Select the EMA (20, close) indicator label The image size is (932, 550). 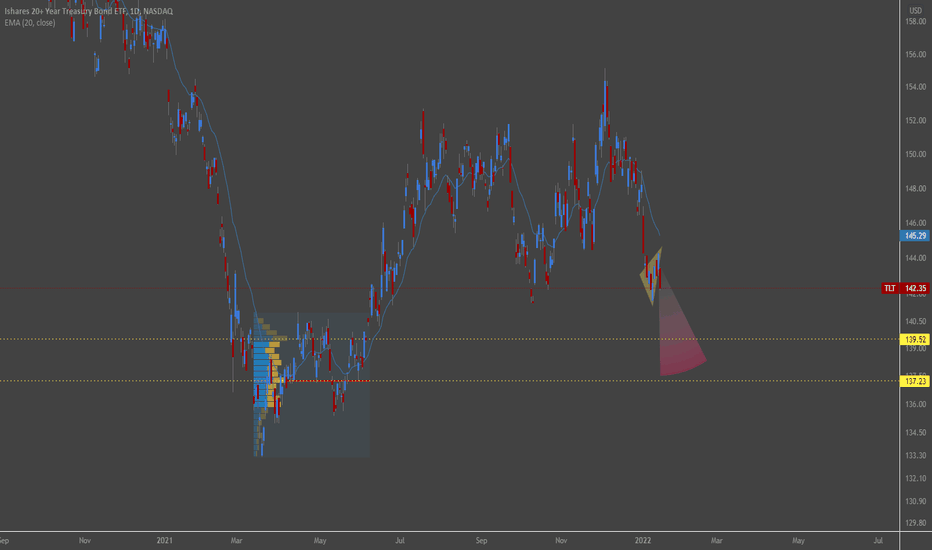tap(30, 23)
